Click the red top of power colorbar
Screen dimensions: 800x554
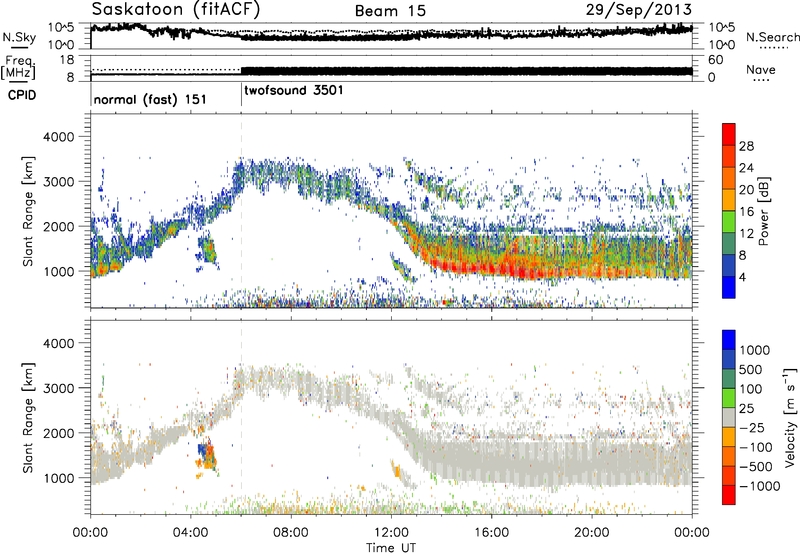[729, 134]
